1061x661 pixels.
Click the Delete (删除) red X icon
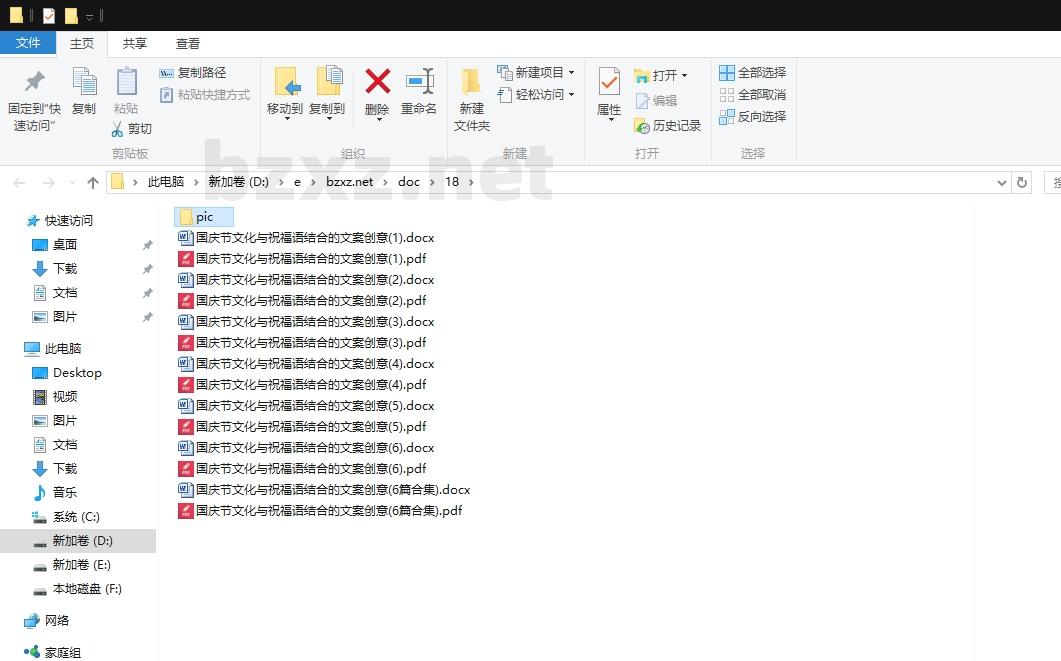[377, 82]
